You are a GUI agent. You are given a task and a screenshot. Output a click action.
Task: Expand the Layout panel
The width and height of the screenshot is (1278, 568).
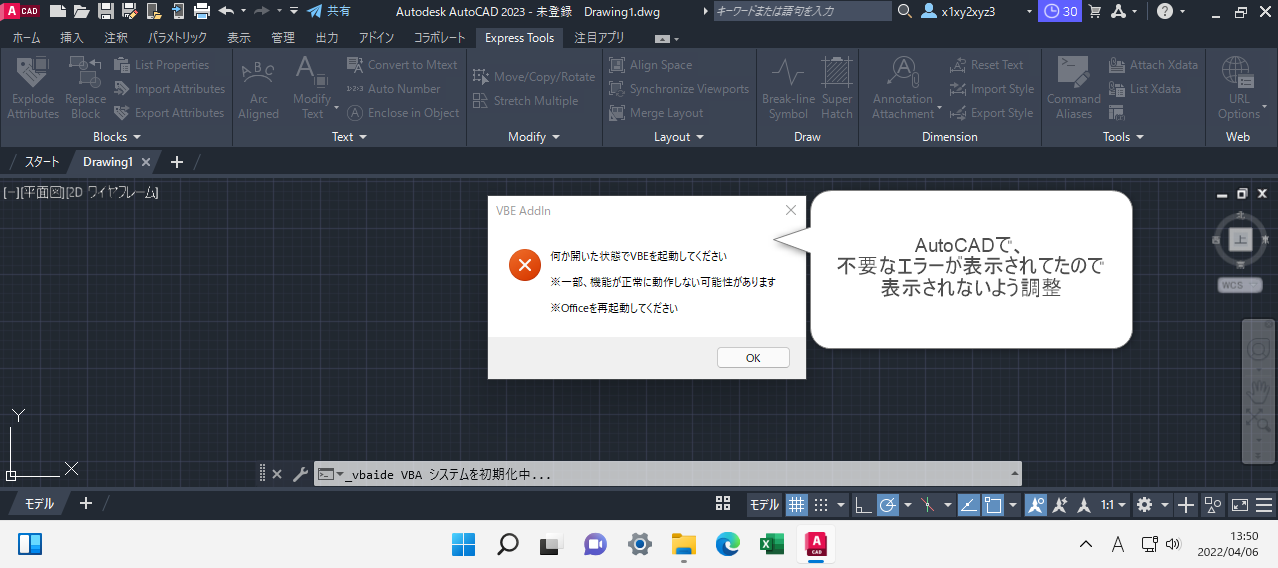click(x=679, y=137)
